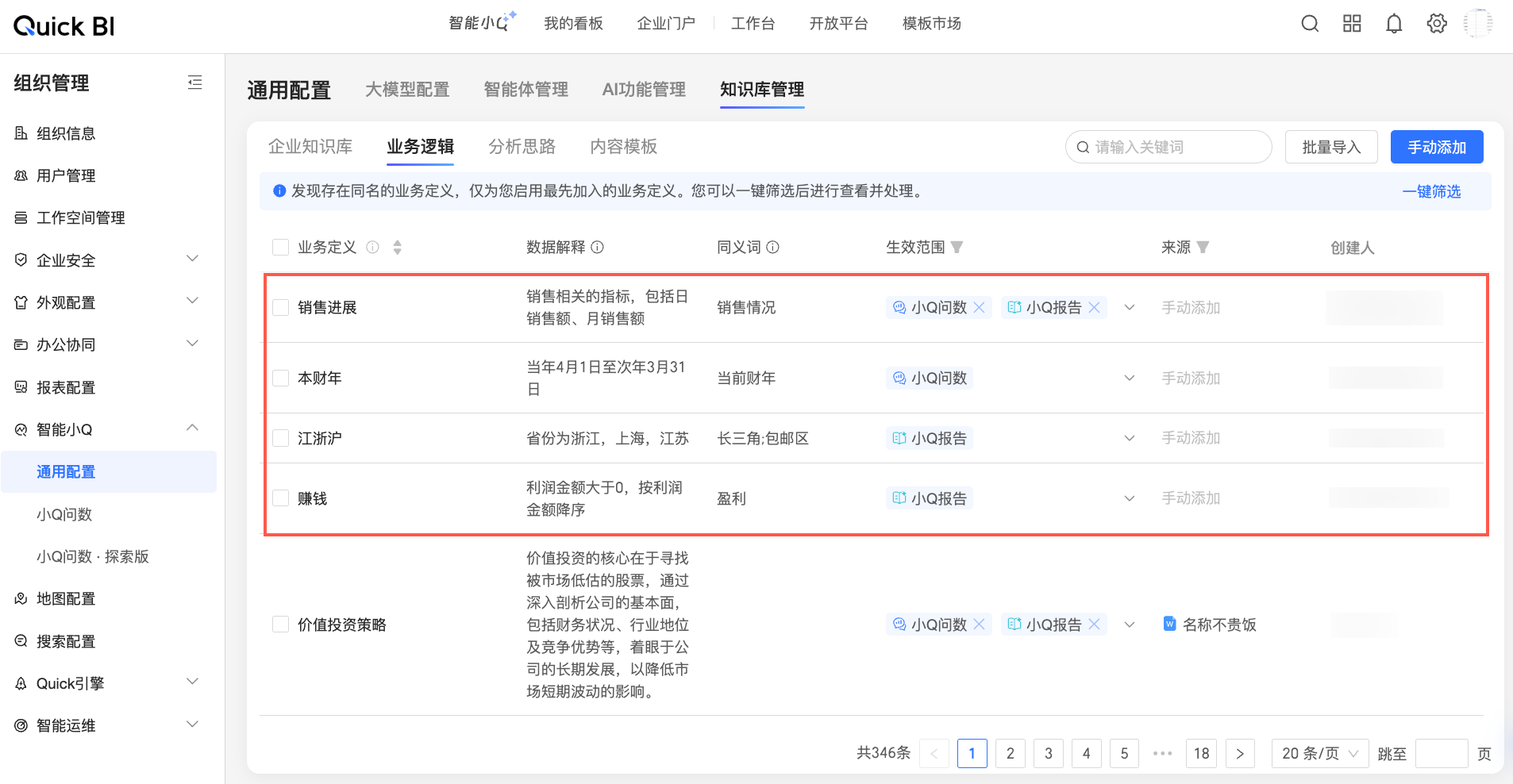The image size is (1513, 784).
Task: Go to page 2
Action: tap(1010, 753)
